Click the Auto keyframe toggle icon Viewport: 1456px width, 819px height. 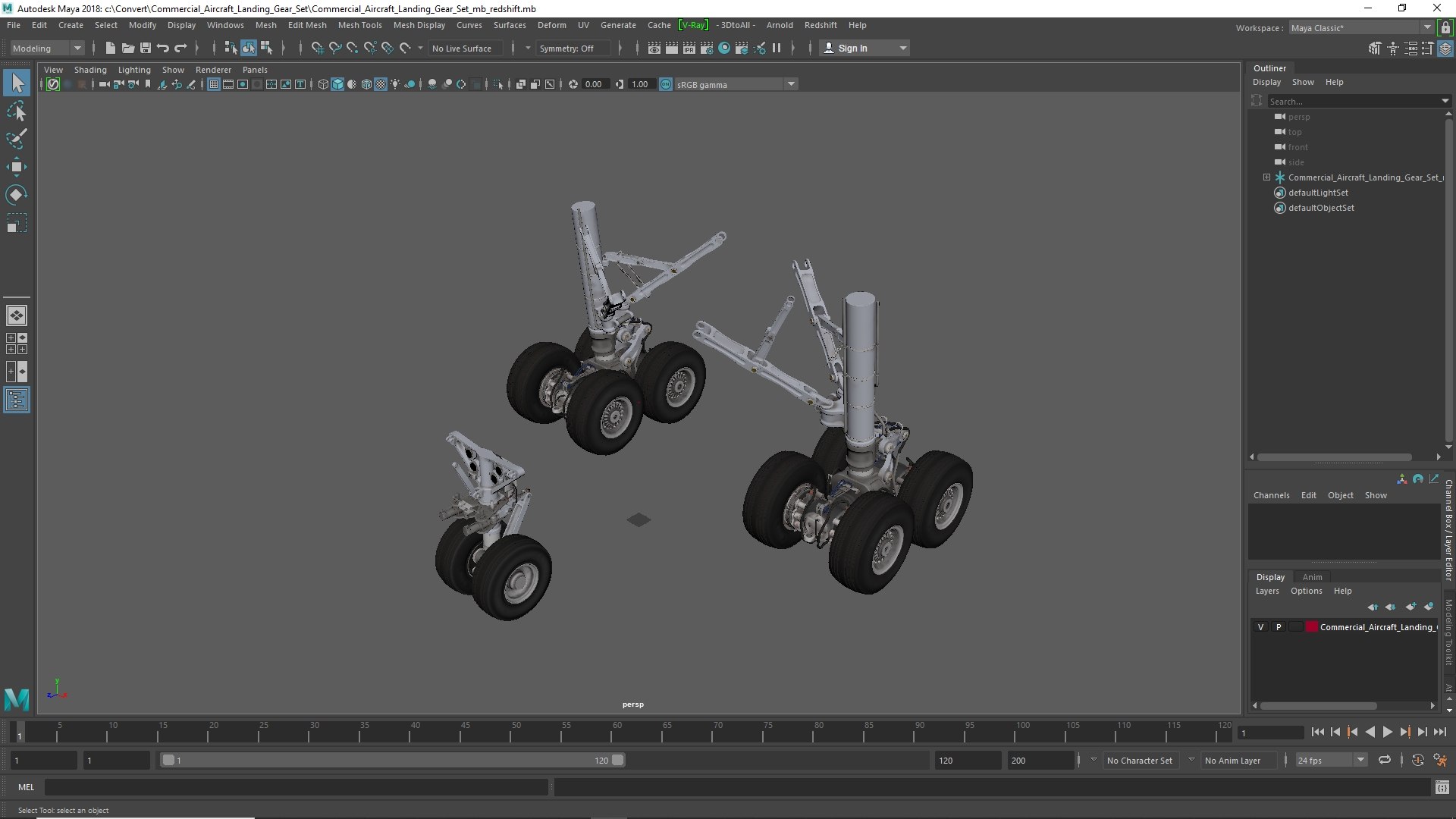[1417, 760]
